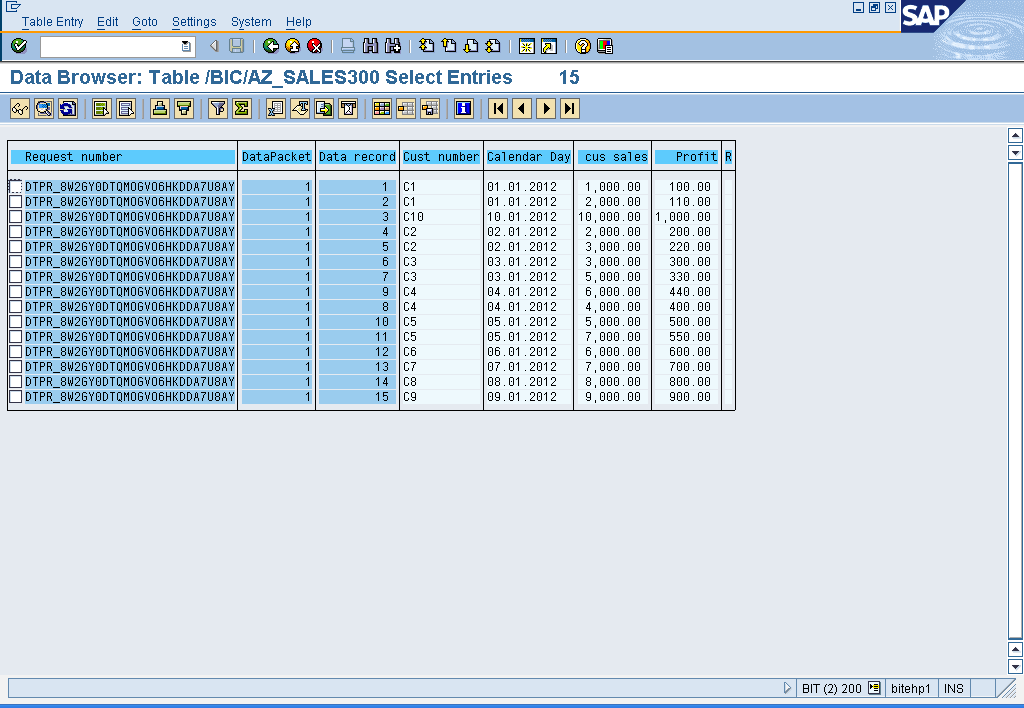Click the Sort Ascending icon
This screenshot has height=708, width=1024.
point(159,108)
